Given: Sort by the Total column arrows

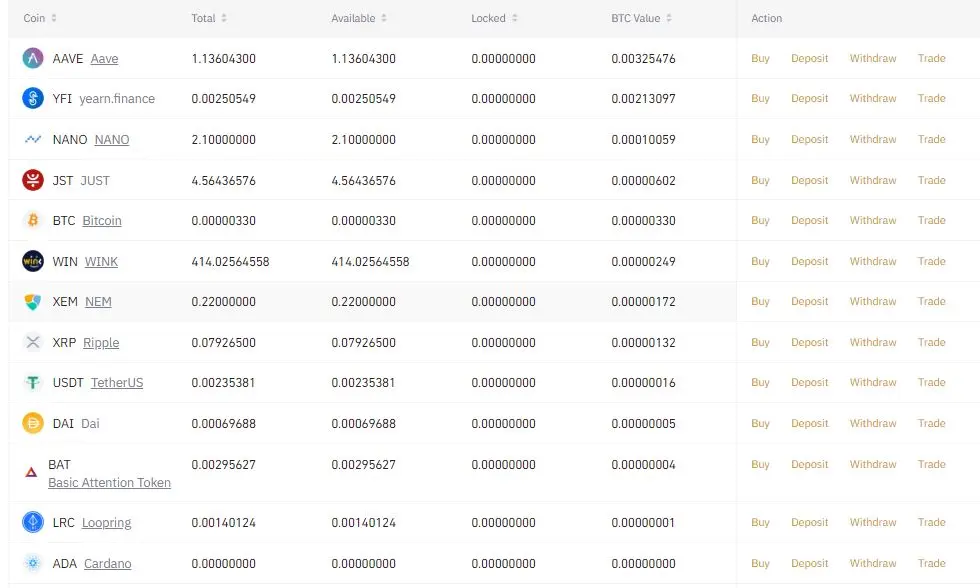Looking at the screenshot, I should click(x=224, y=18).
